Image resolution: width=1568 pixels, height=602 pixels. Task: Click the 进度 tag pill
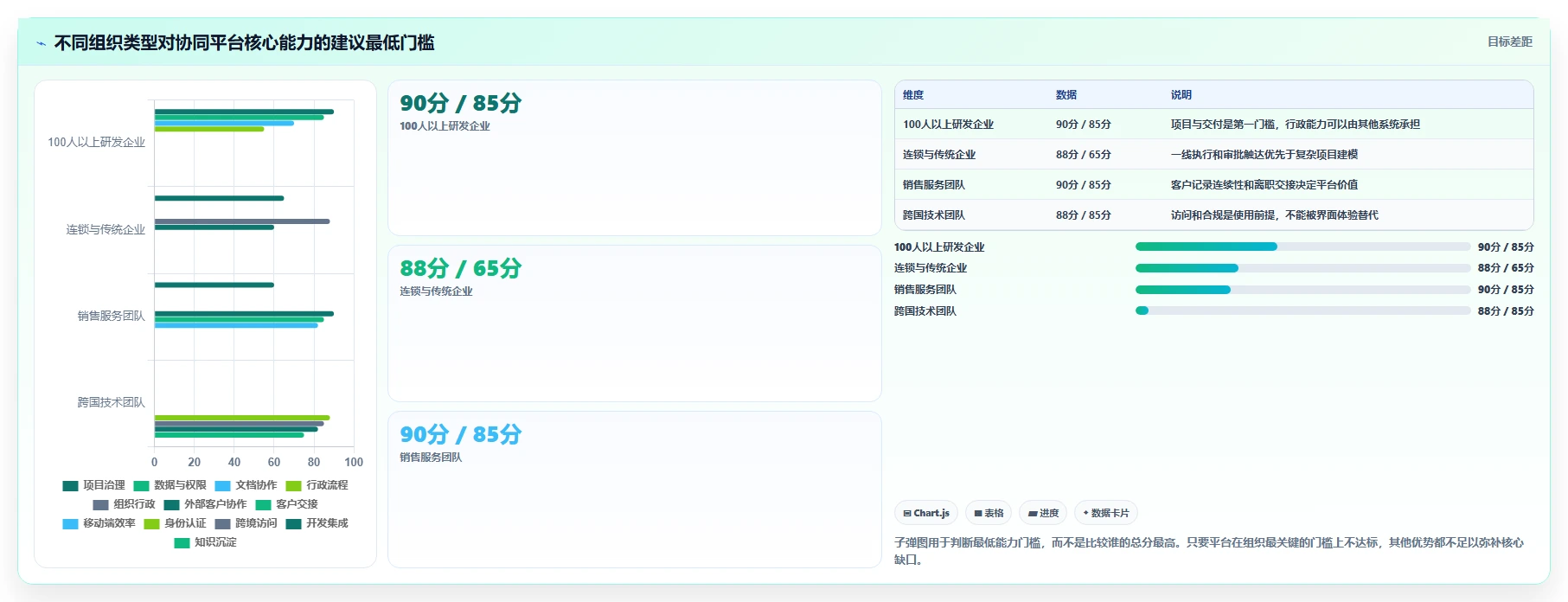tap(1043, 513)
